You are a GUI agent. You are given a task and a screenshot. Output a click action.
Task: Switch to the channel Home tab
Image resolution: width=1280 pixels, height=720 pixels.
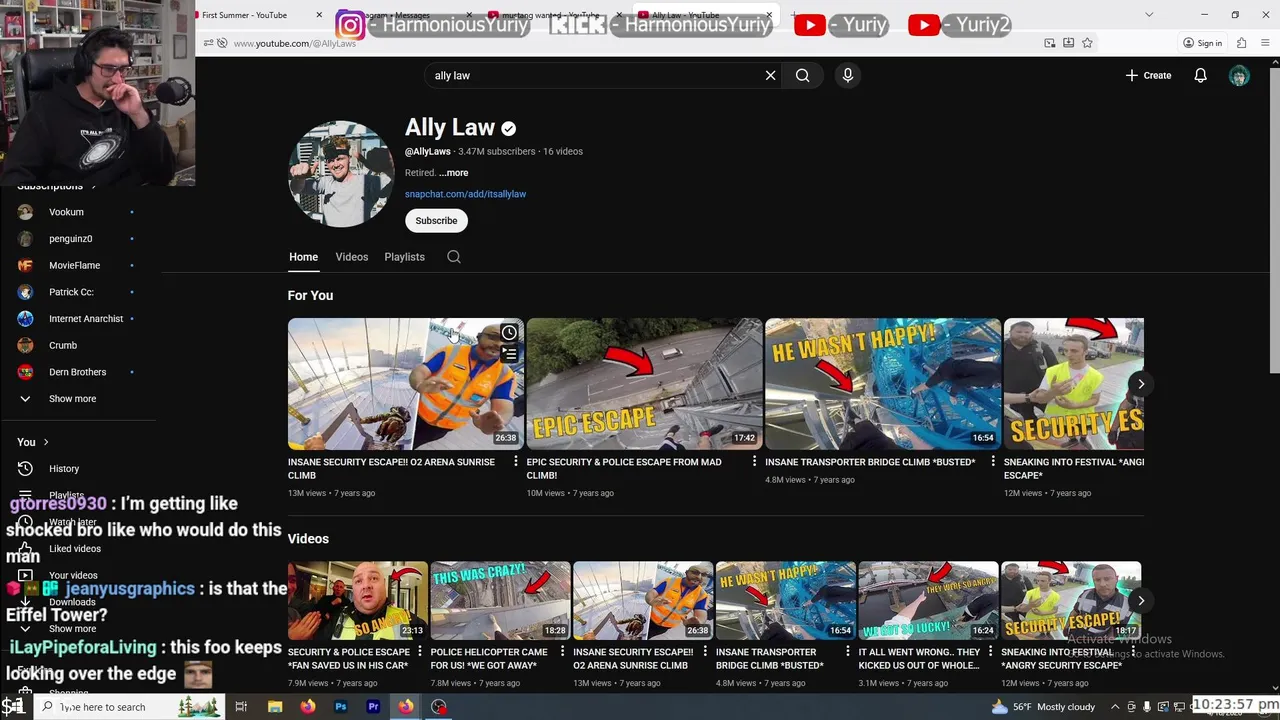coord(303,257)
